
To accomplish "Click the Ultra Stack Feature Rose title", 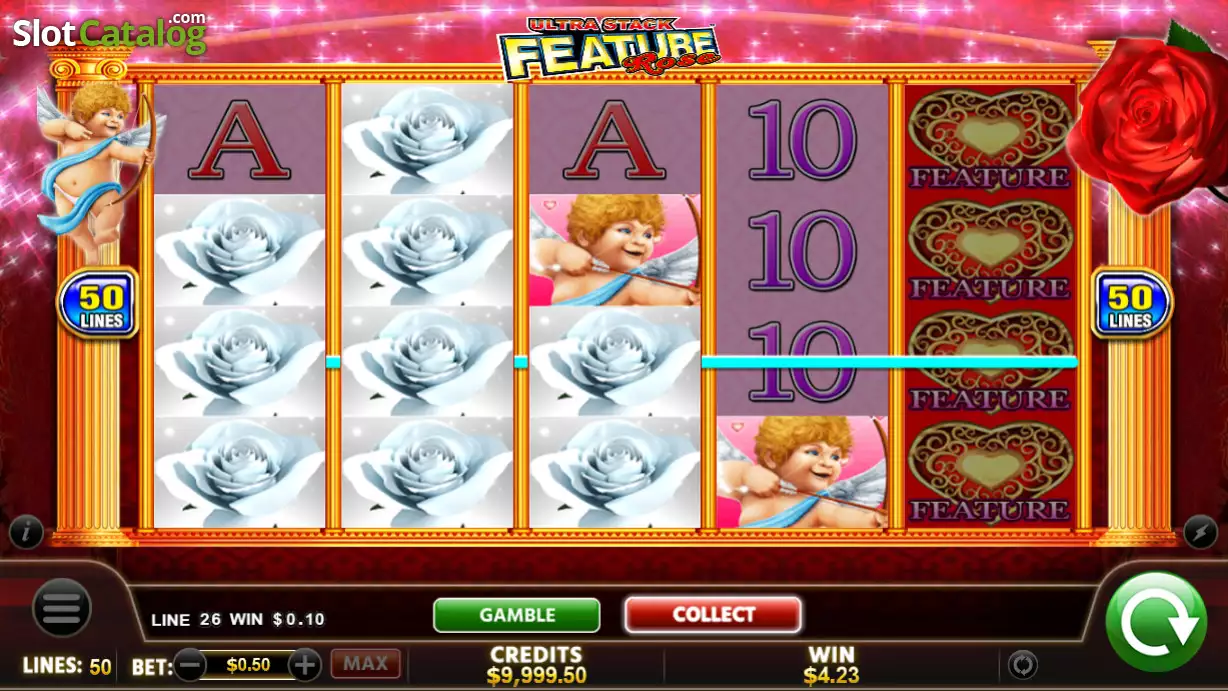I will click(610, 49).
